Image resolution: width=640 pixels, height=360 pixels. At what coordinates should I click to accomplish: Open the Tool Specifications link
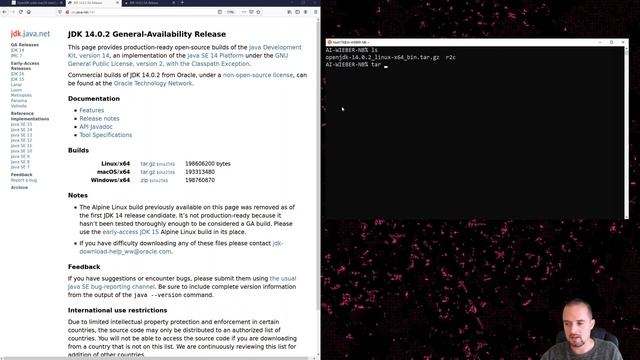coord(106,135)
